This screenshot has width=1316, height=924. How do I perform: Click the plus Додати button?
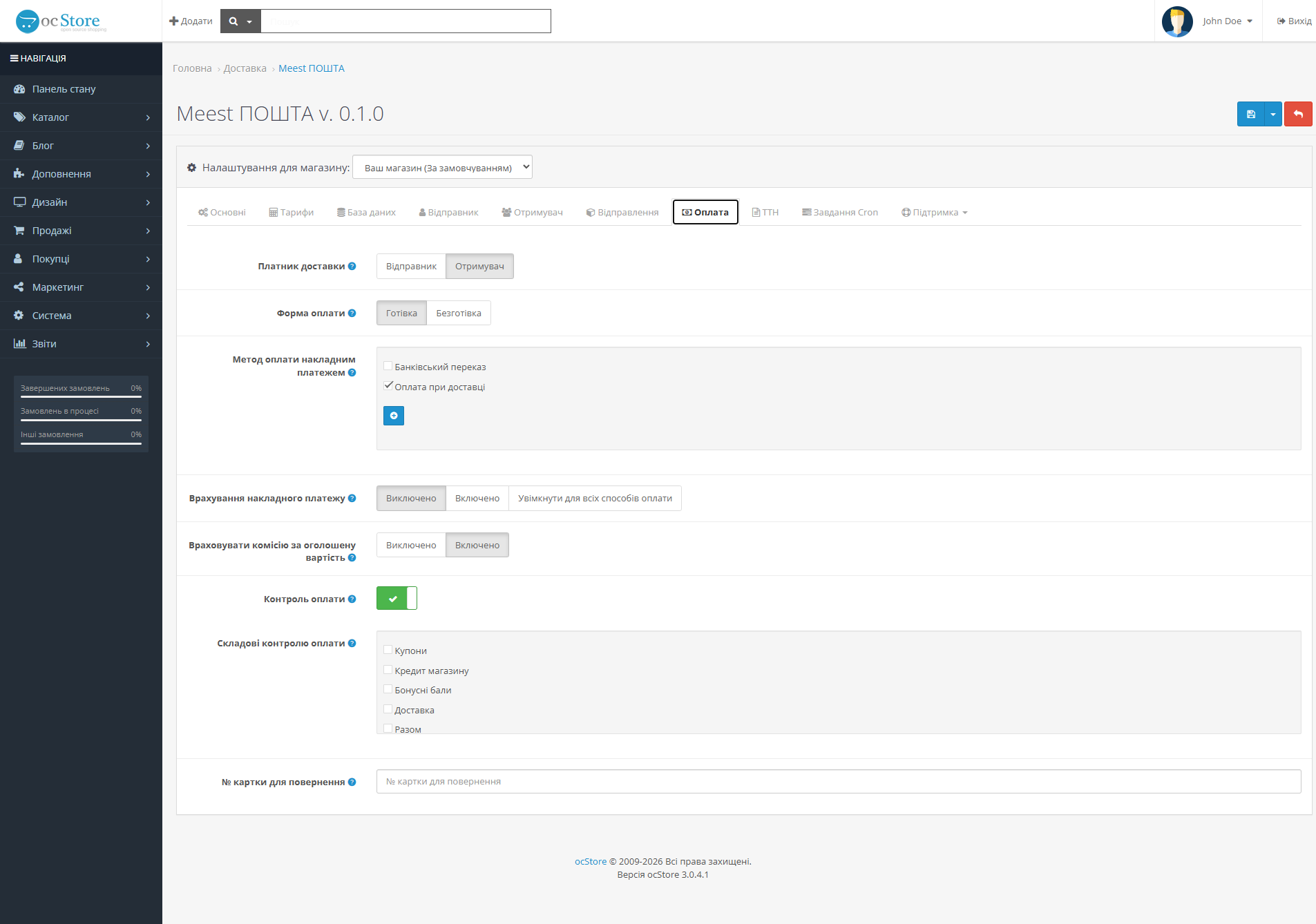click(191, 21)
